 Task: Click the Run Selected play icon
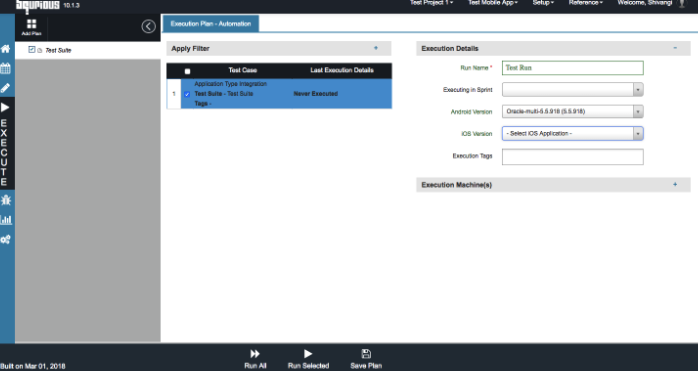tap(308, 354)
